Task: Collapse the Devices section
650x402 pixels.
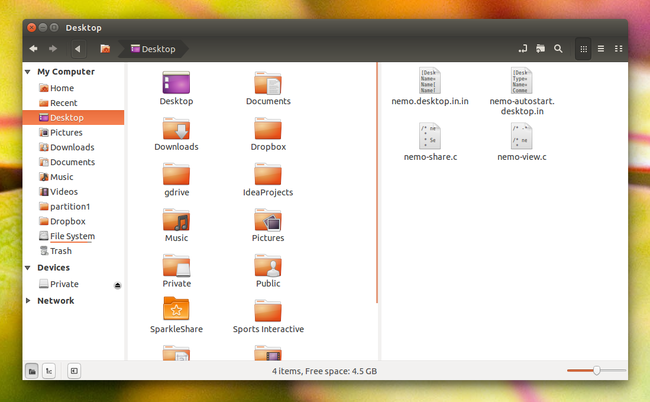Action: (28, 268)
